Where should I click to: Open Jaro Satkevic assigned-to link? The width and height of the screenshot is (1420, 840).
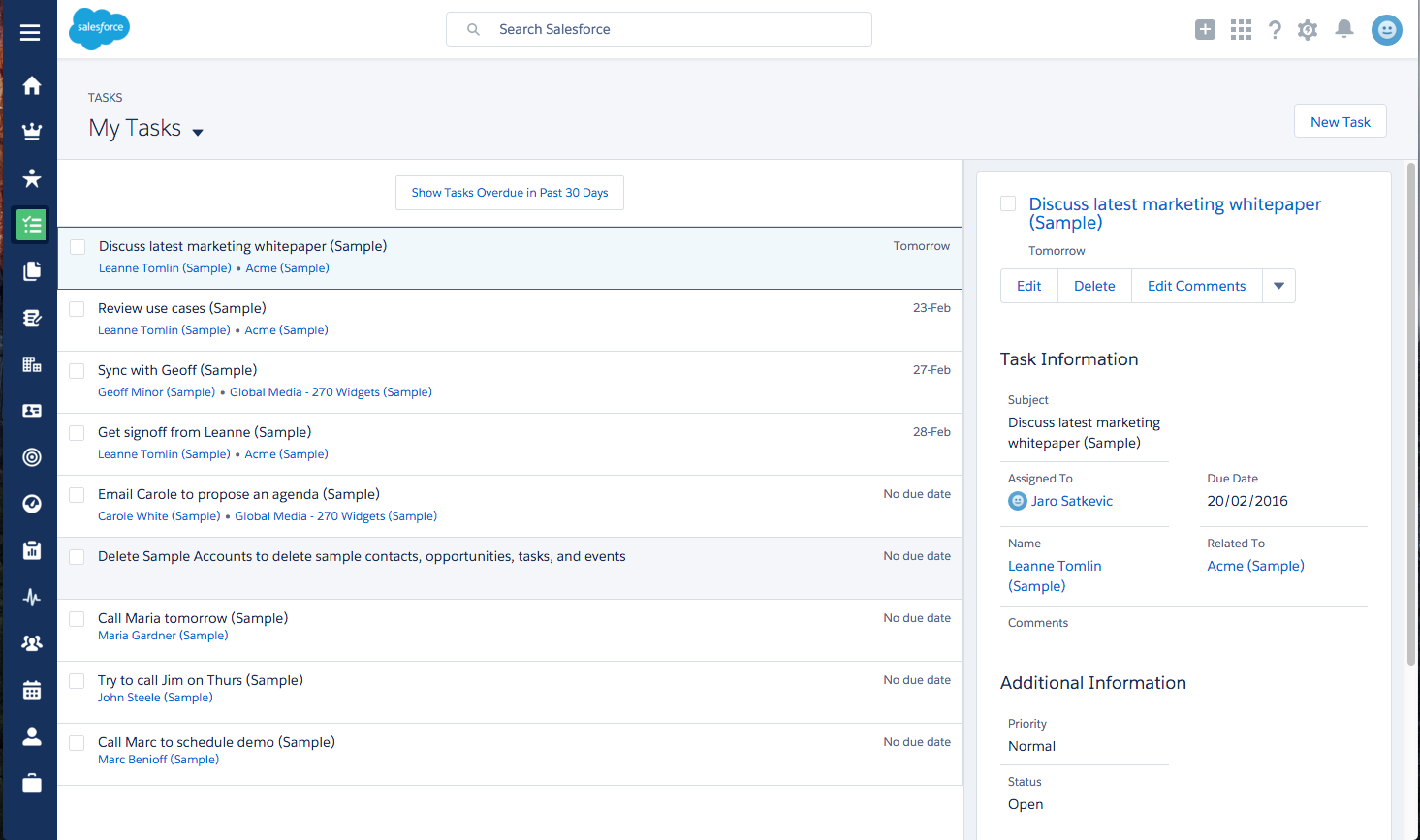point(1071,501)
